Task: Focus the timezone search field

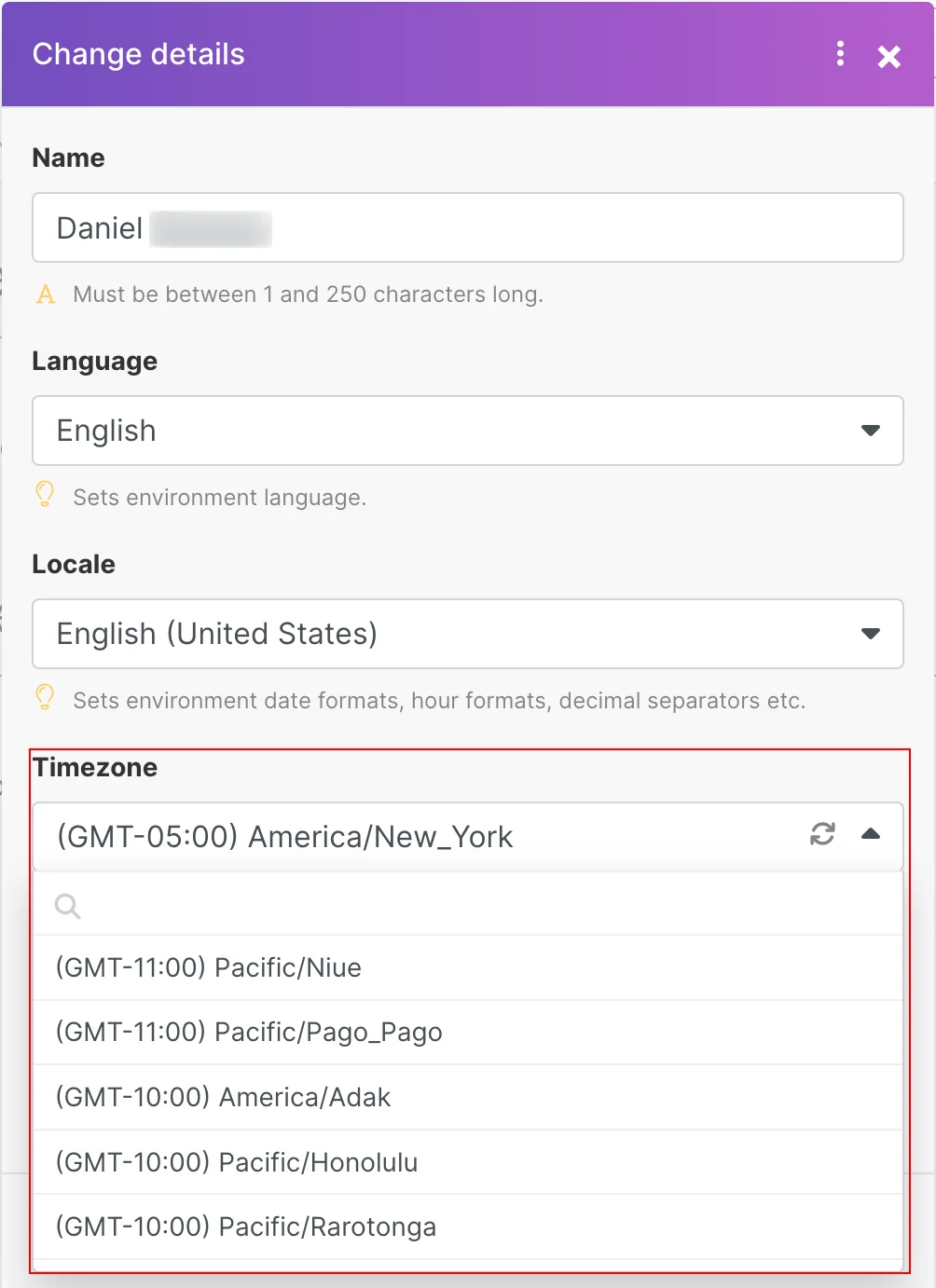Action: coord(468,904)
